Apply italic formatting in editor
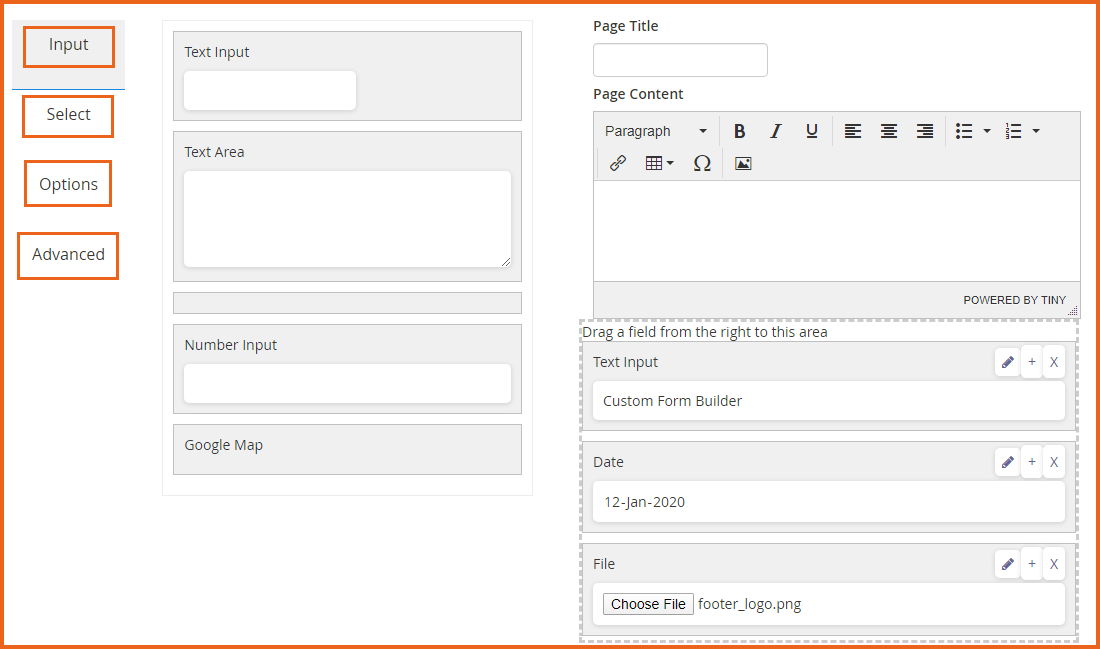1100x649 pixels. coord(775,131)
